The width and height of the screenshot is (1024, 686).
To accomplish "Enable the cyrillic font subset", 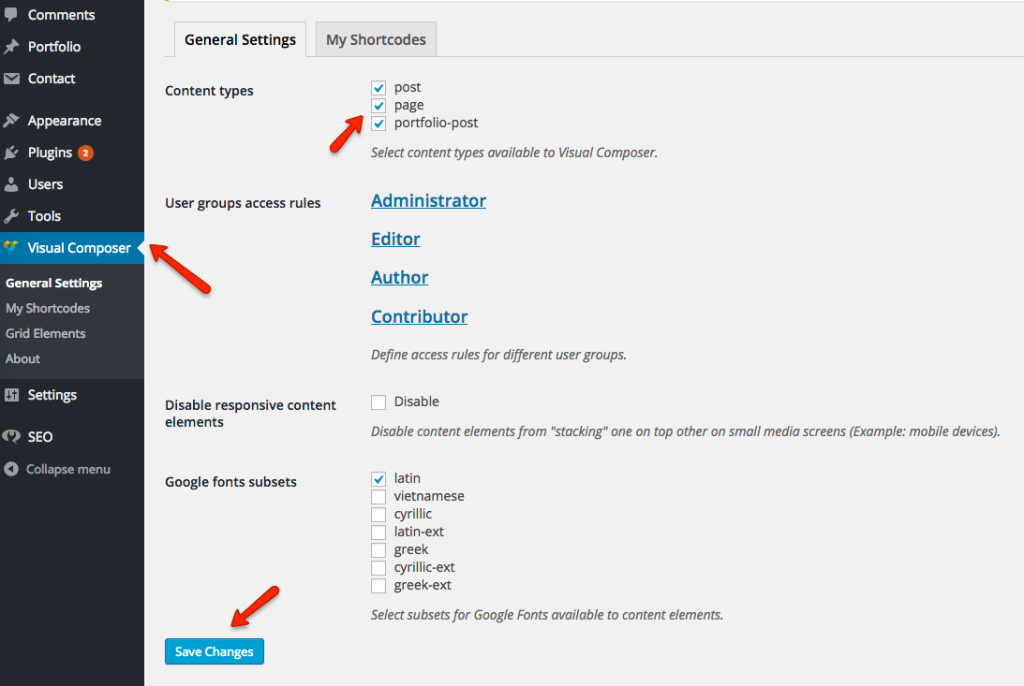I will 378,514.
